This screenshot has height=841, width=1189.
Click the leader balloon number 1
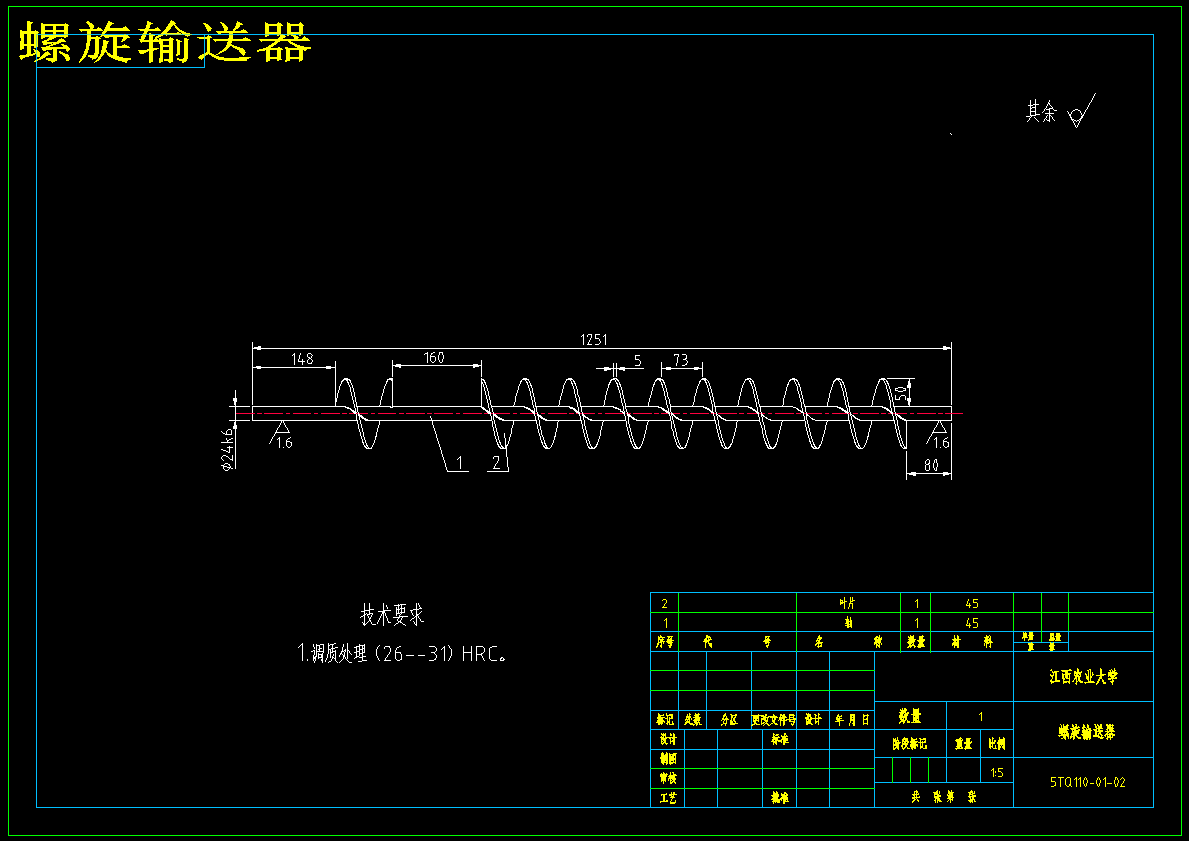pos(459,463)
